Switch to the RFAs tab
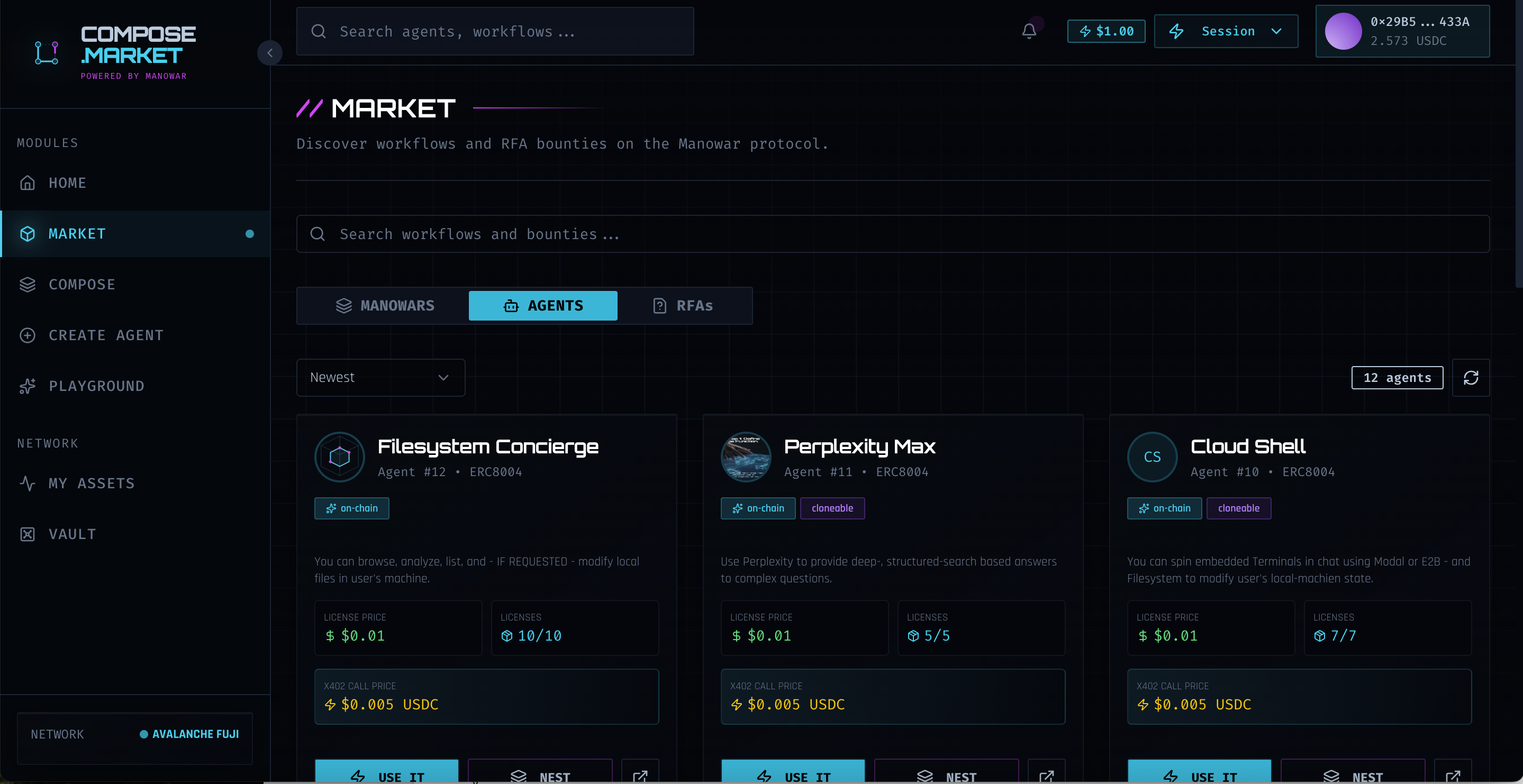Screen dimensions: 1523x784 click(x=683, y=306)
